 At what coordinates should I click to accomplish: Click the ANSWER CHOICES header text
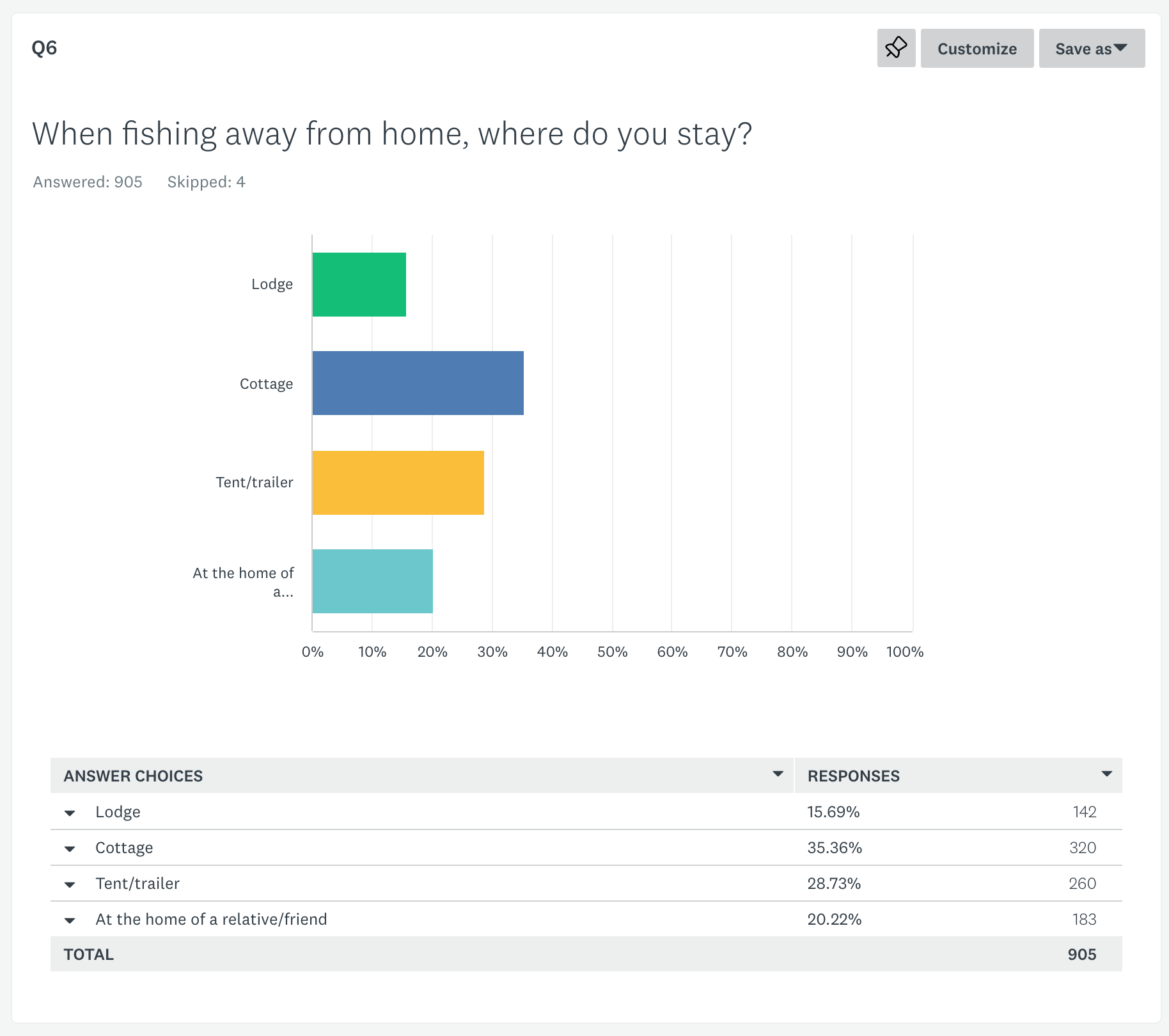(133, 776)
